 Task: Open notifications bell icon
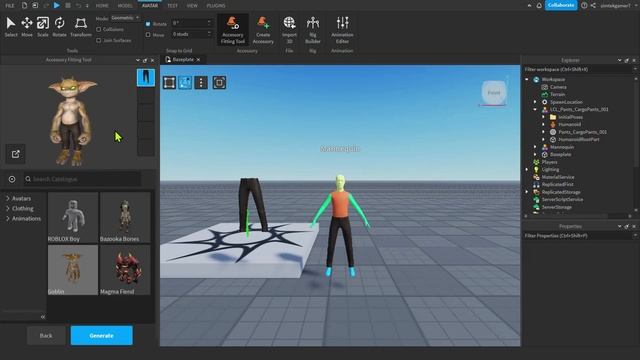click(x=539, y=5)
